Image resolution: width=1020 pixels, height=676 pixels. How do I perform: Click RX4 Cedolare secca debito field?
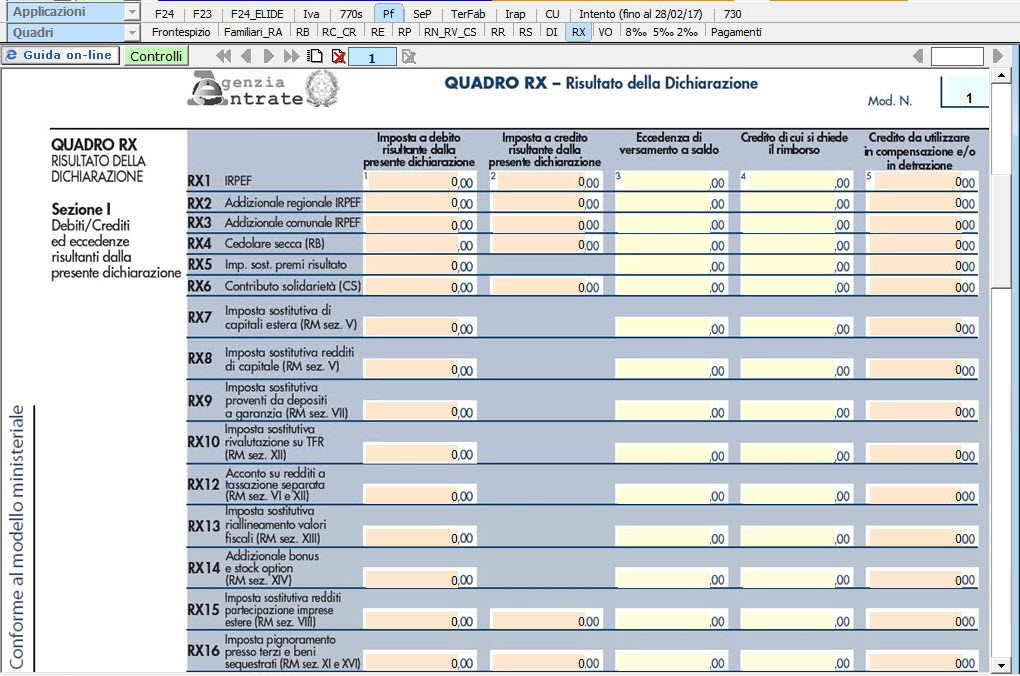click(420, 245)
